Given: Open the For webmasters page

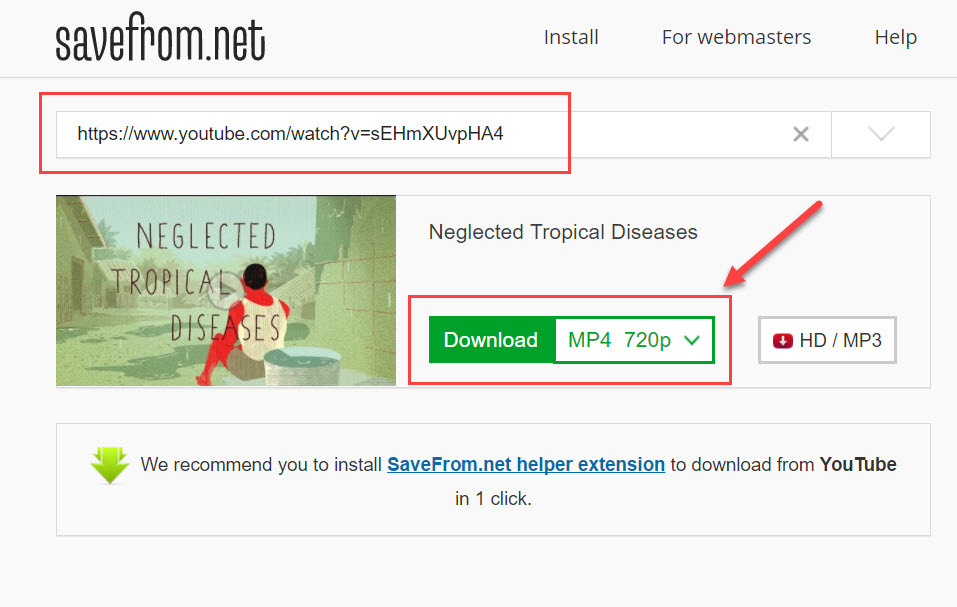Looking at the screenshot, I should click(x=736, y=37).
